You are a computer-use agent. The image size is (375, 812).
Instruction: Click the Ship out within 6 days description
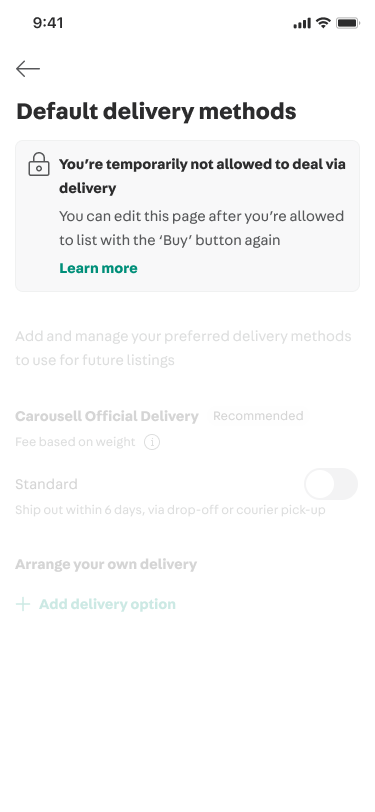pyautogui.click(x=170, y=510)
